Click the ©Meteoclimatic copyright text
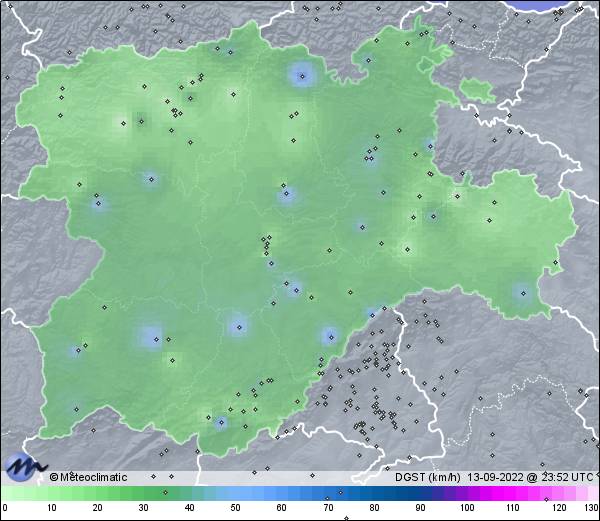The image size is (600, 521). pos(88,477)
